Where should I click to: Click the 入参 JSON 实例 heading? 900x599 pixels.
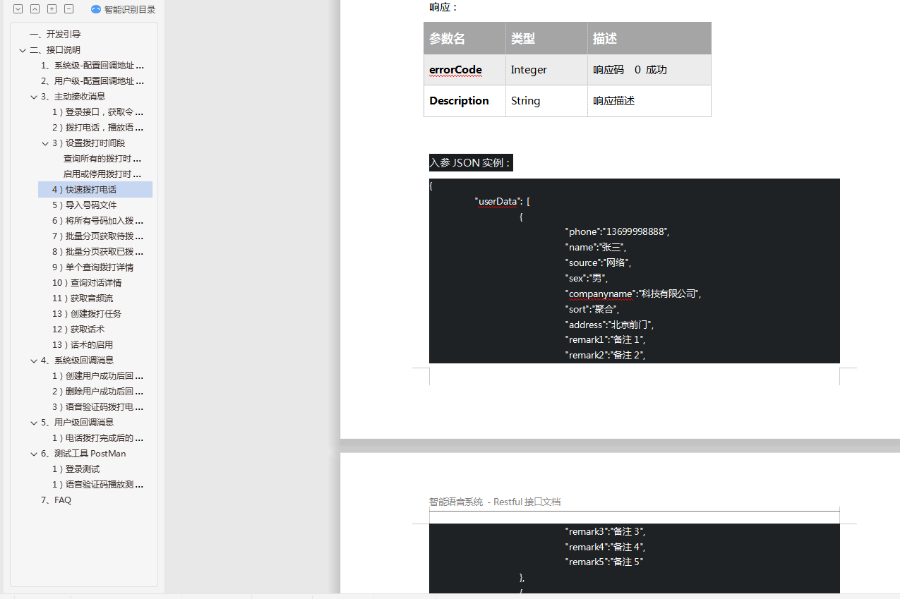(471, 163)
